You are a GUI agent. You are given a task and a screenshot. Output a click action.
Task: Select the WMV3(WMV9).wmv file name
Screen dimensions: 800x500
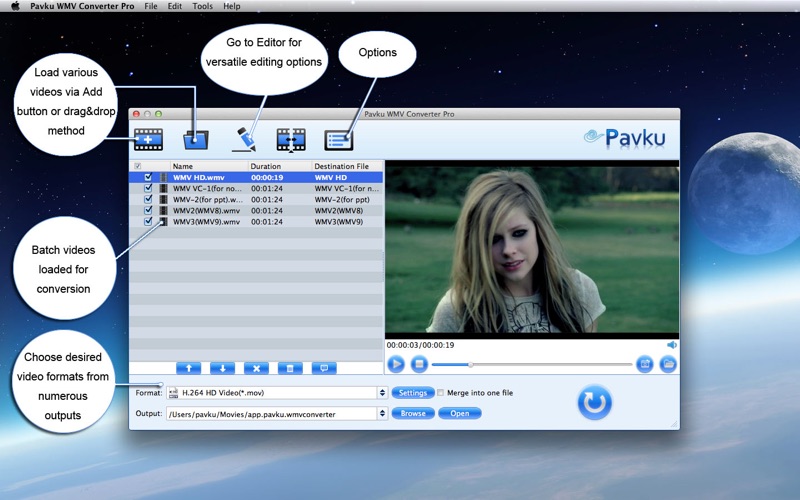click(x=206, y=221)
